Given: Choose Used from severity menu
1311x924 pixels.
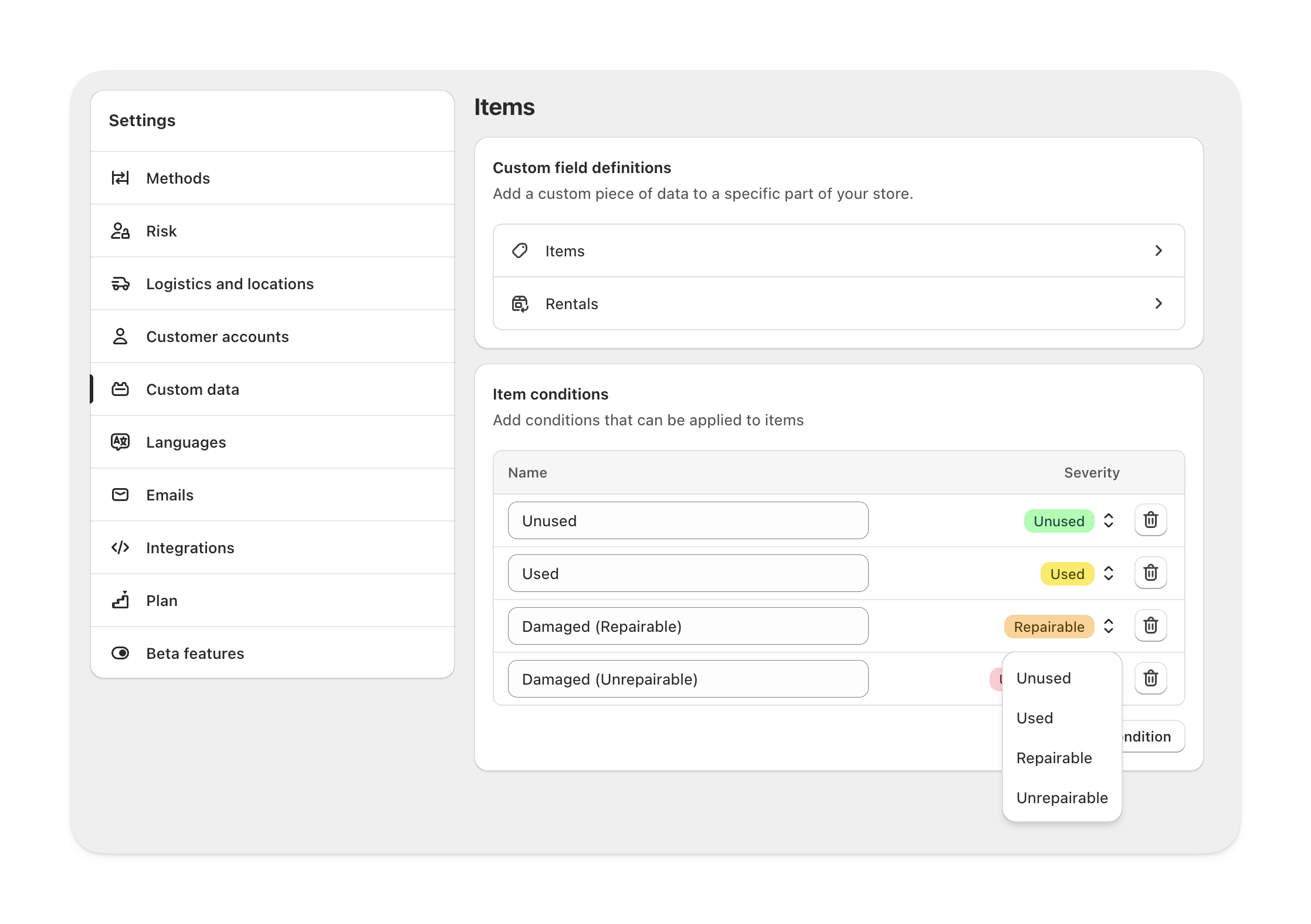Looking at the screenshot, I should 1035,718.
